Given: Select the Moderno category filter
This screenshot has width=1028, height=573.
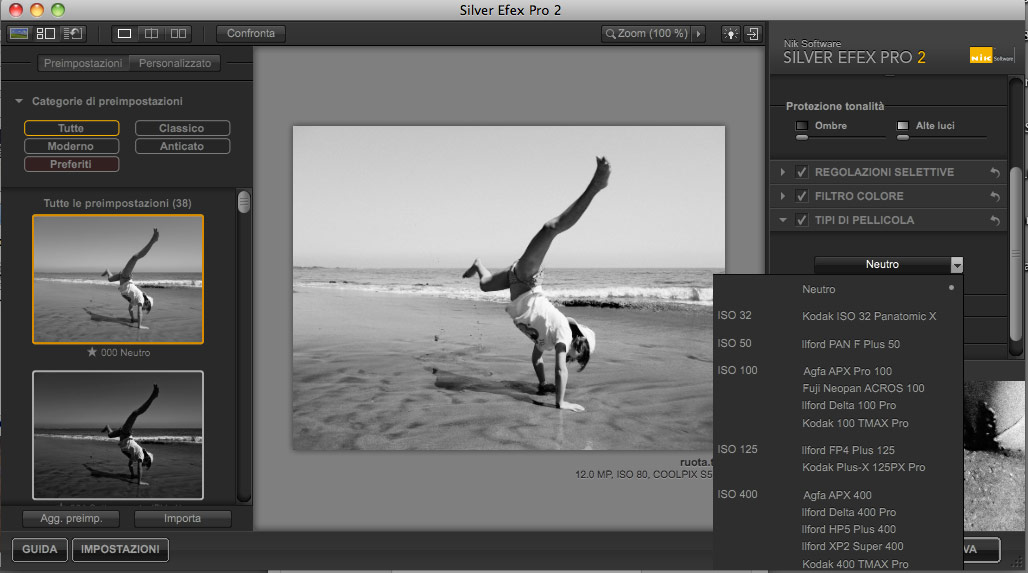Looking at the screenshot, I should (71, 146).
